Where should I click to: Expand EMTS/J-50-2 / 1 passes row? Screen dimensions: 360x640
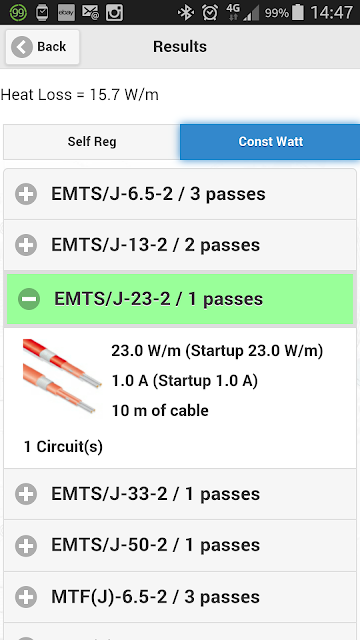point(180,546)
